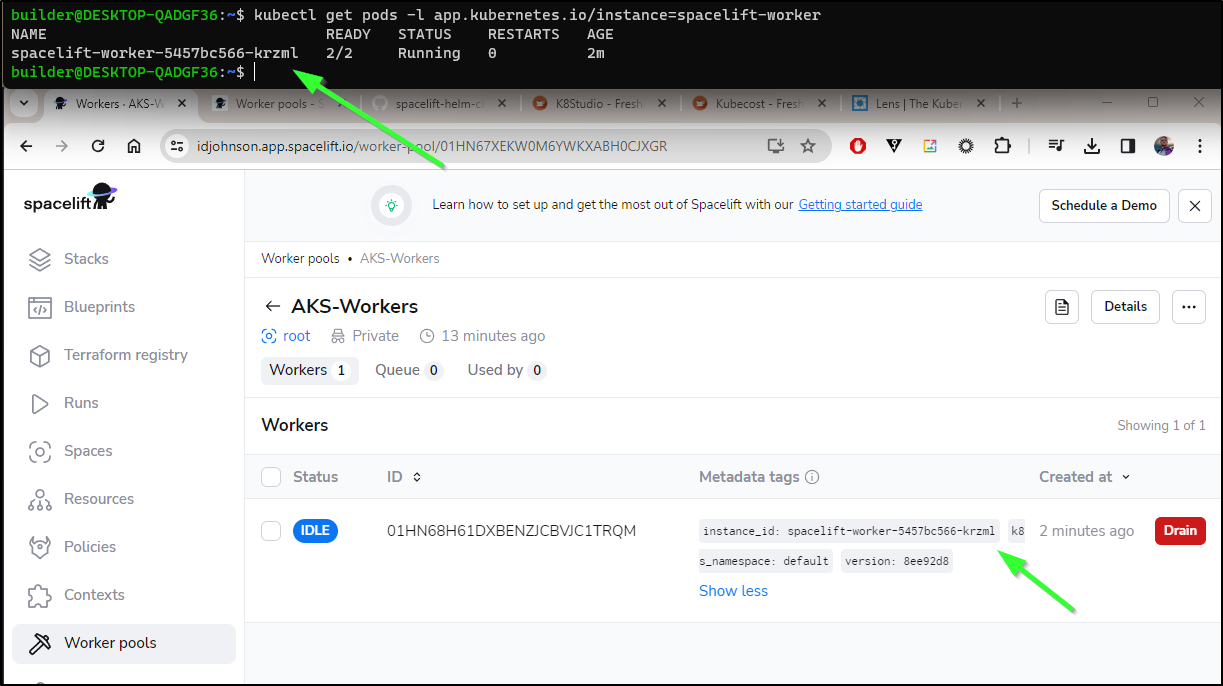Click the browser Extensions puzzle icon

tap(1002, 146)
